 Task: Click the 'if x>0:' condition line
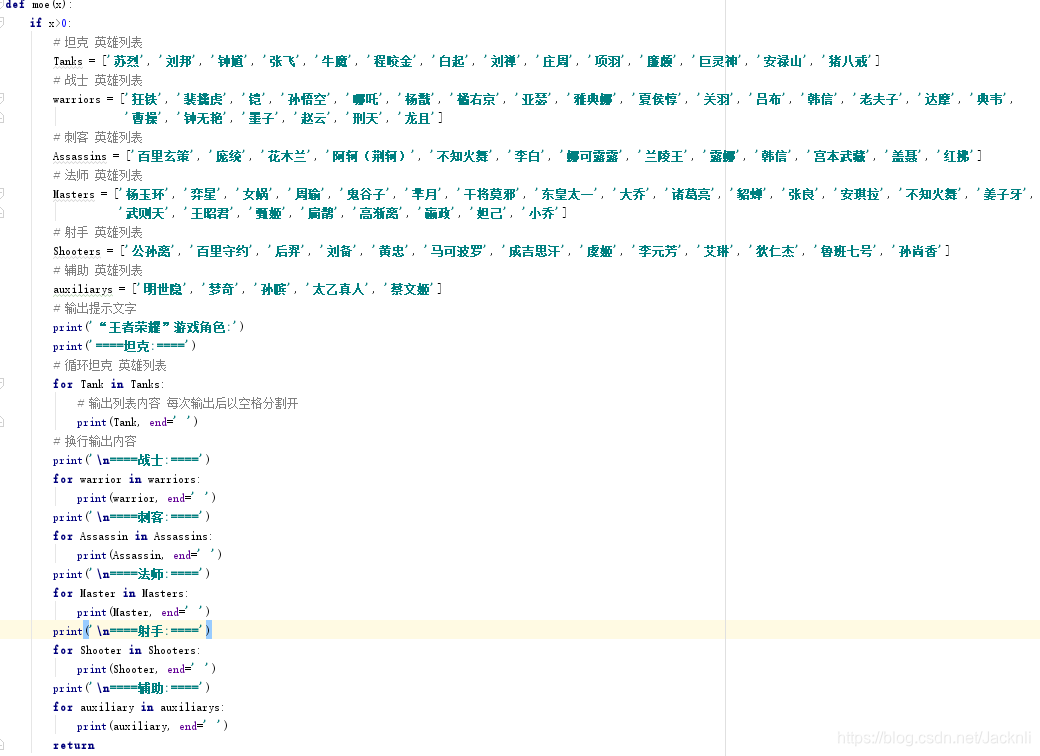(x=50, y=23)
